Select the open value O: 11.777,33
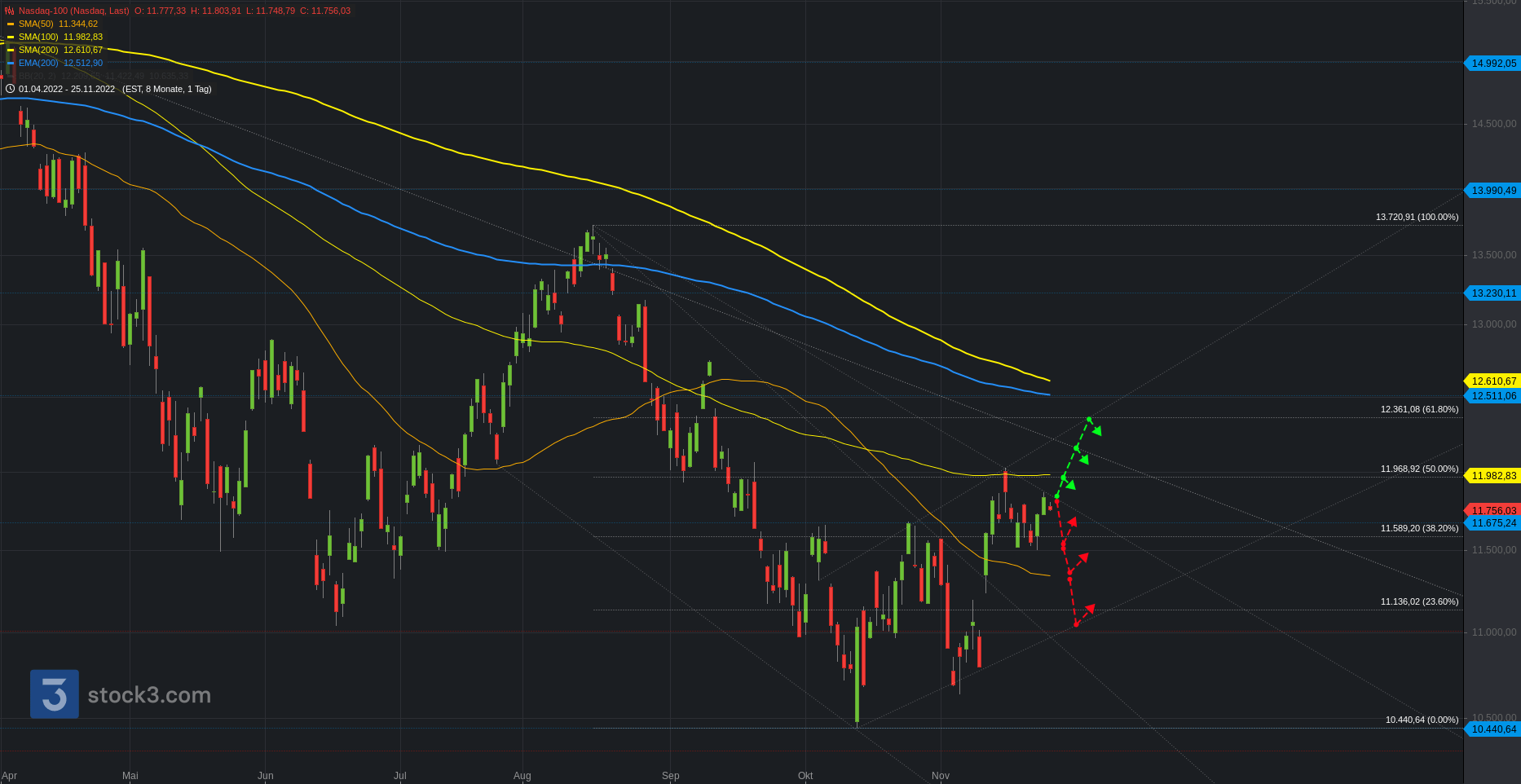The width and height of the screenshot is (1521, 784). (160, 11)
